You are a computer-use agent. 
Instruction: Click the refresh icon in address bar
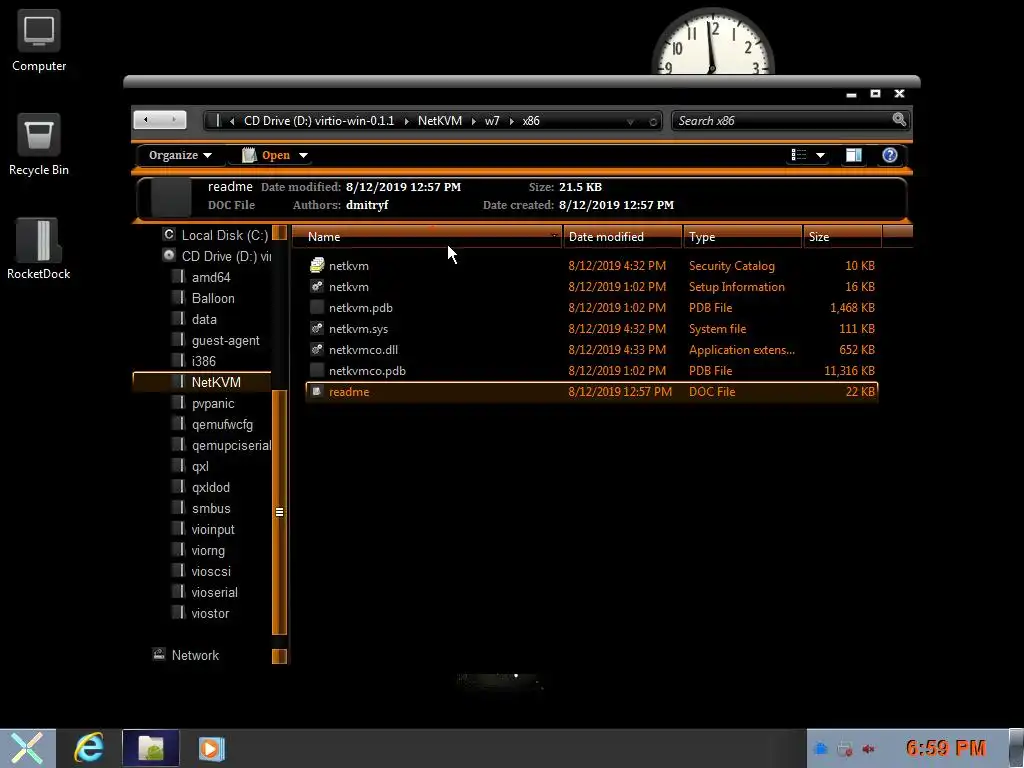652,121
